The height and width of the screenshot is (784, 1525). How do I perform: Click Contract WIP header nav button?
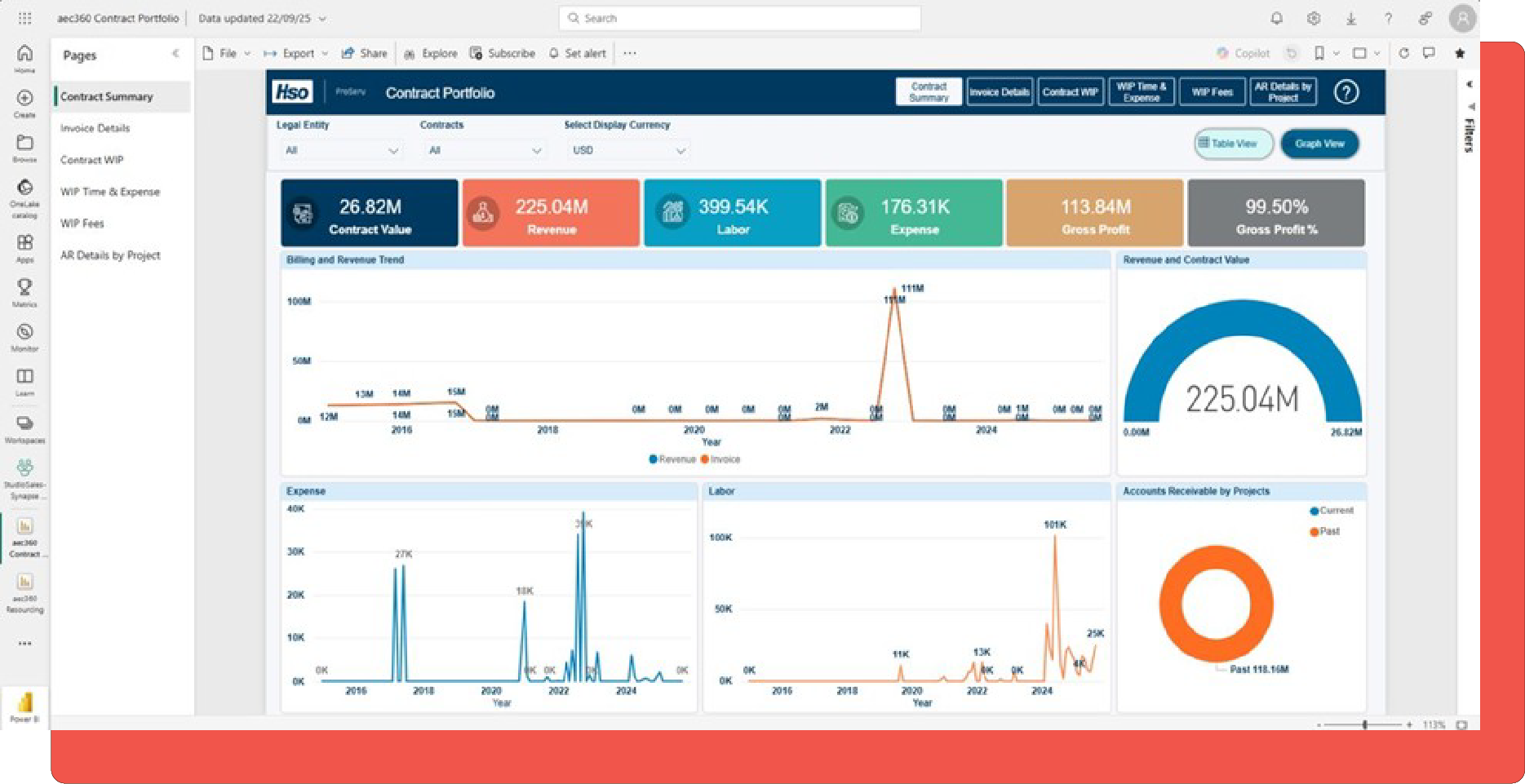tap(1071, 92)
